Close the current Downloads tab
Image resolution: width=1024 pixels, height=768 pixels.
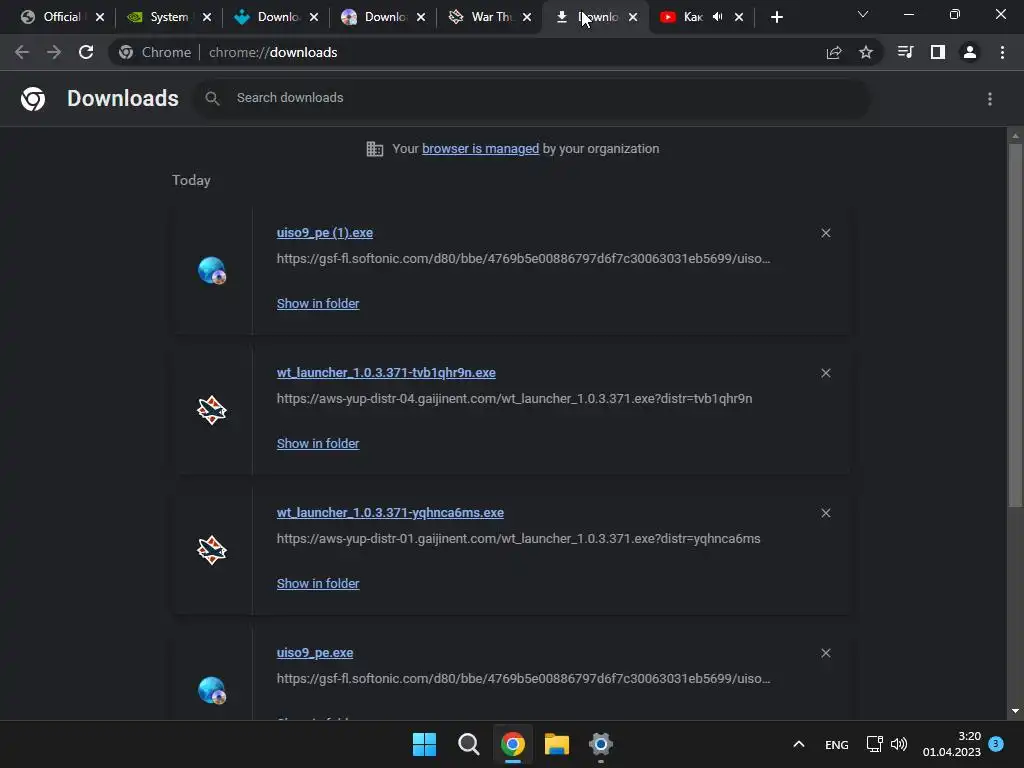633,17
